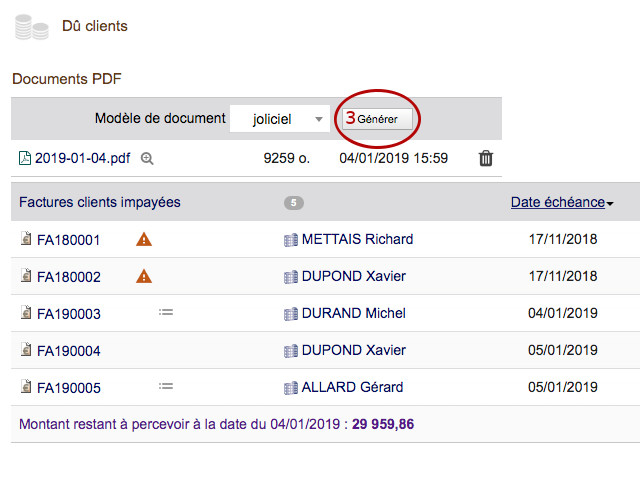
Task: Click the warning triangle on invoice FA180002
Action: [x=144, y=276]
